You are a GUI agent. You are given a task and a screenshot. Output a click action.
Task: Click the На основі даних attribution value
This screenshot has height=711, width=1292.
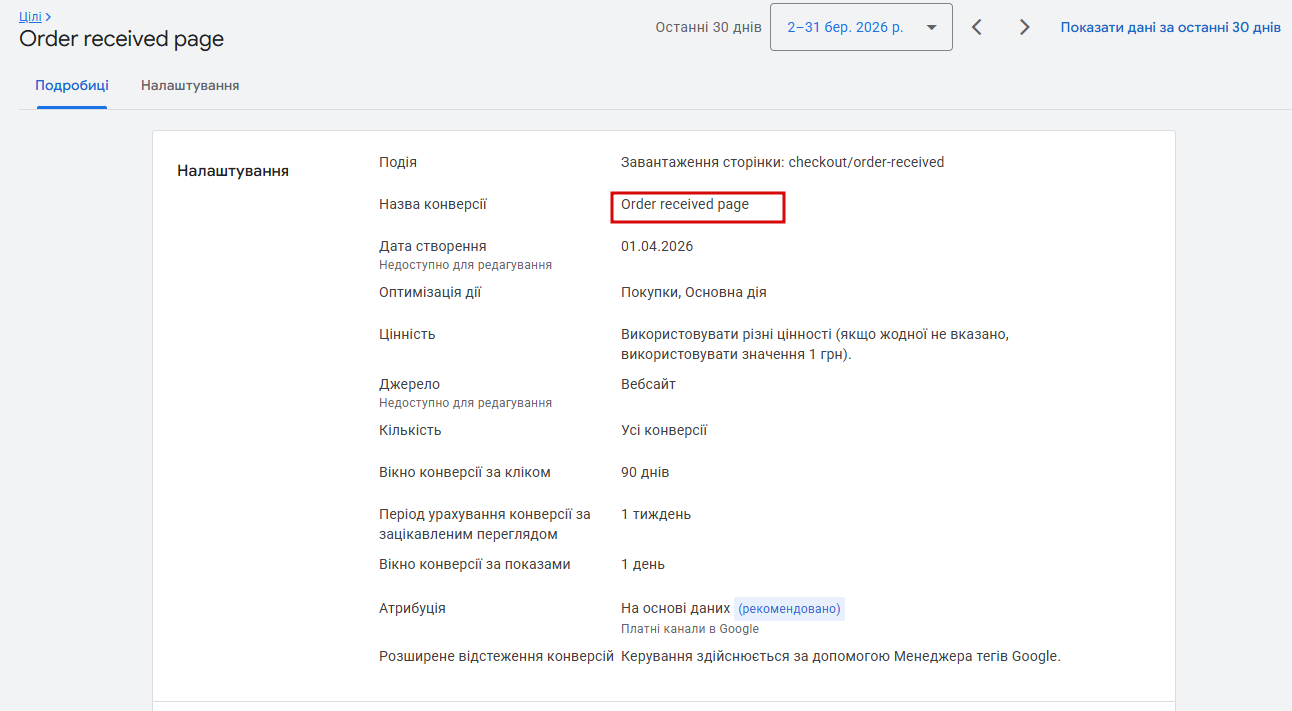pos(675,608)
